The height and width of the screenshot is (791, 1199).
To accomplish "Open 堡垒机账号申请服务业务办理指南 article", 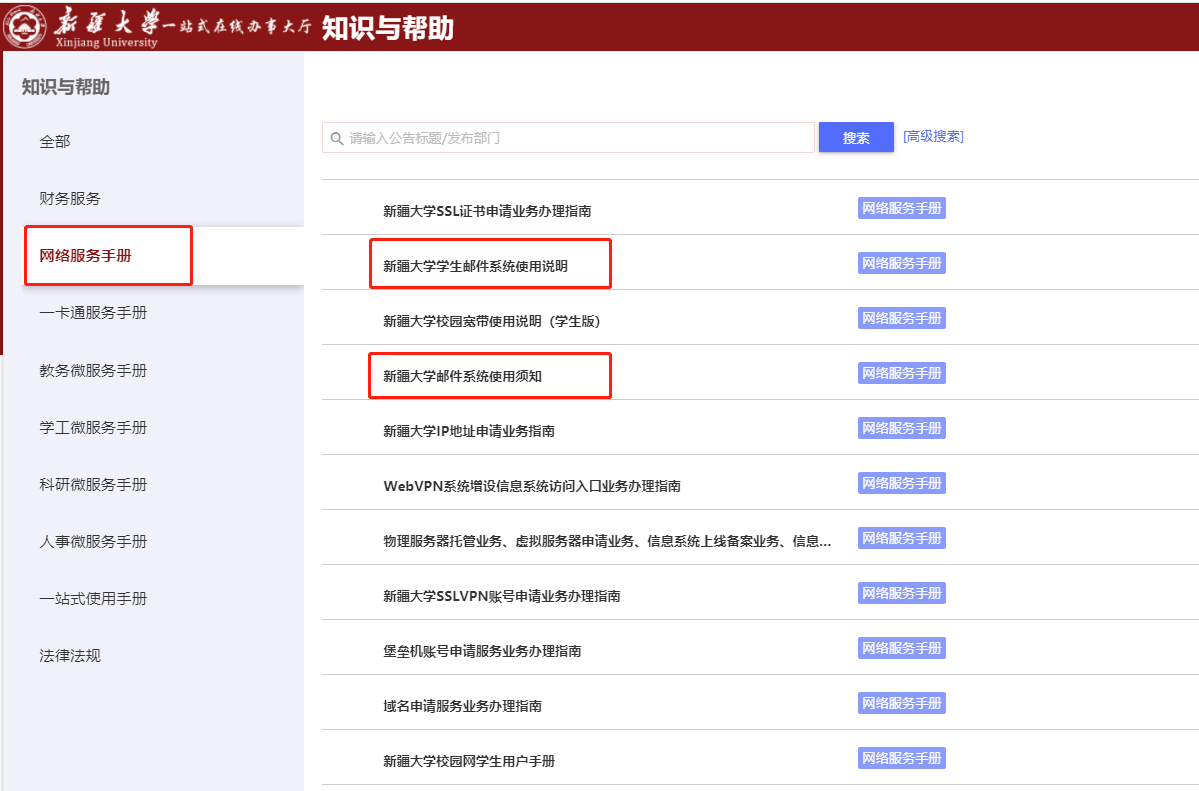I will [x=483, y=652].
